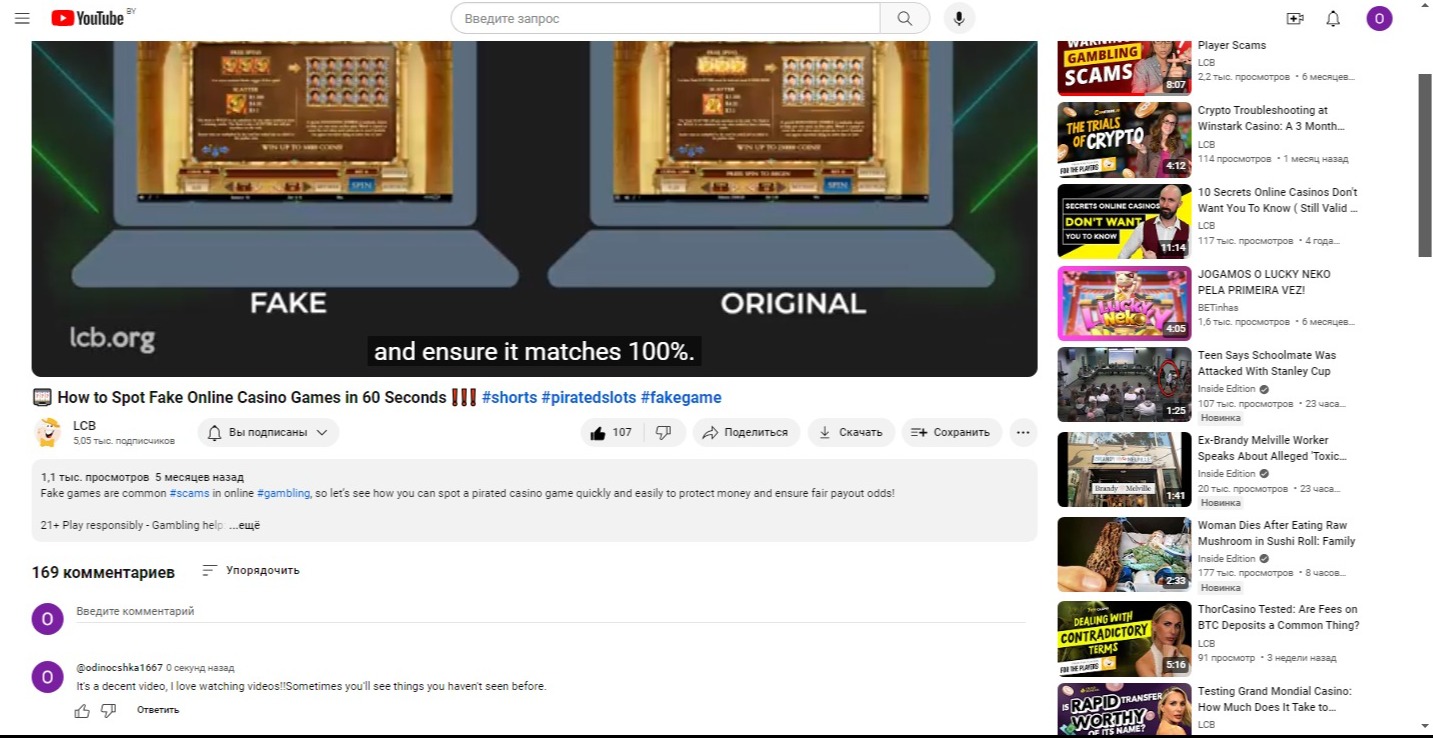Open #gambling hashtag in description
This screenshot has width=1433, height=738.
283,493
